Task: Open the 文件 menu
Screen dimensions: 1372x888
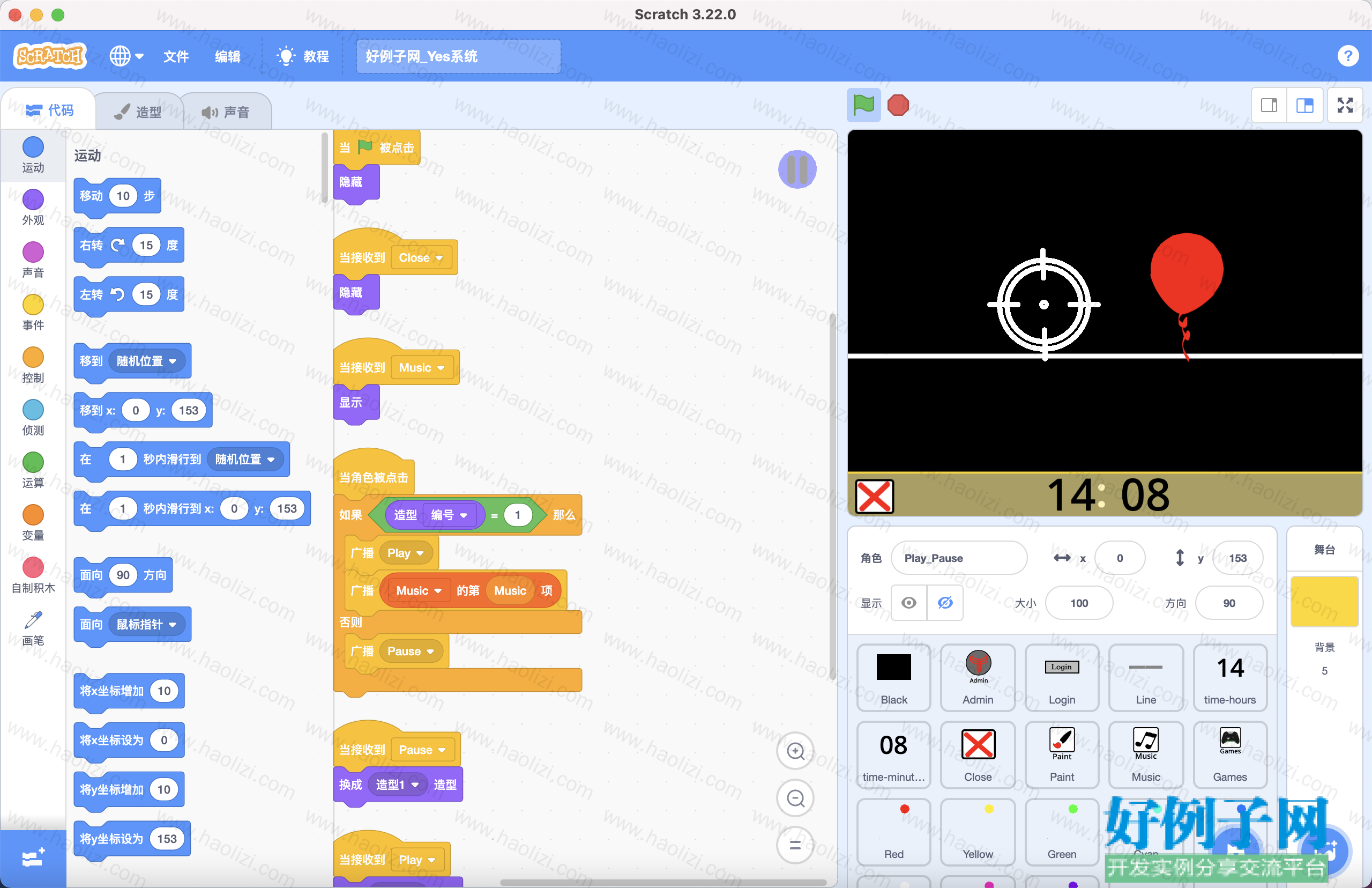Action: coord(176,56)
